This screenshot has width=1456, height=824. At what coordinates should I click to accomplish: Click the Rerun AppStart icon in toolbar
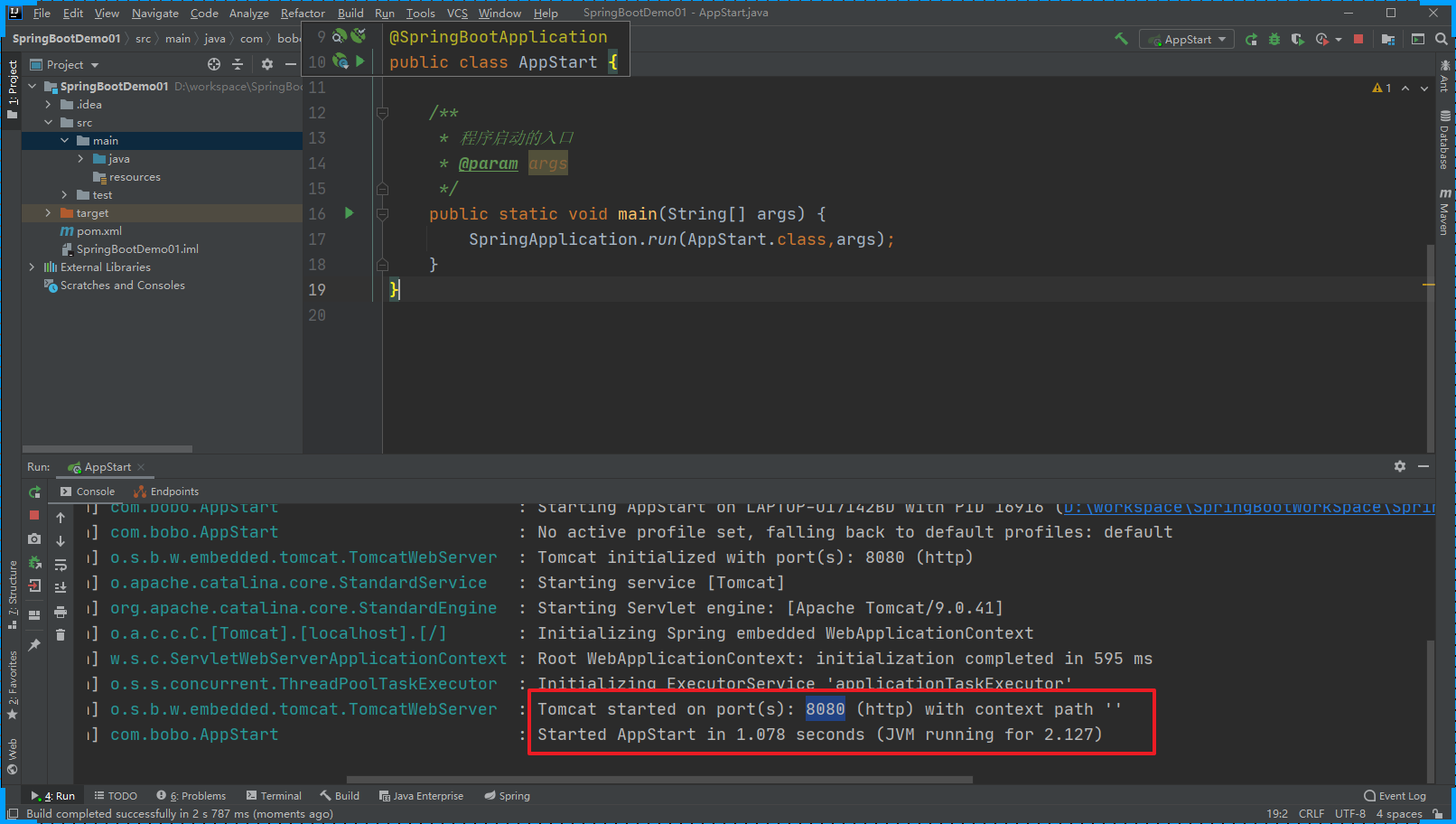tap(1251, 39)
